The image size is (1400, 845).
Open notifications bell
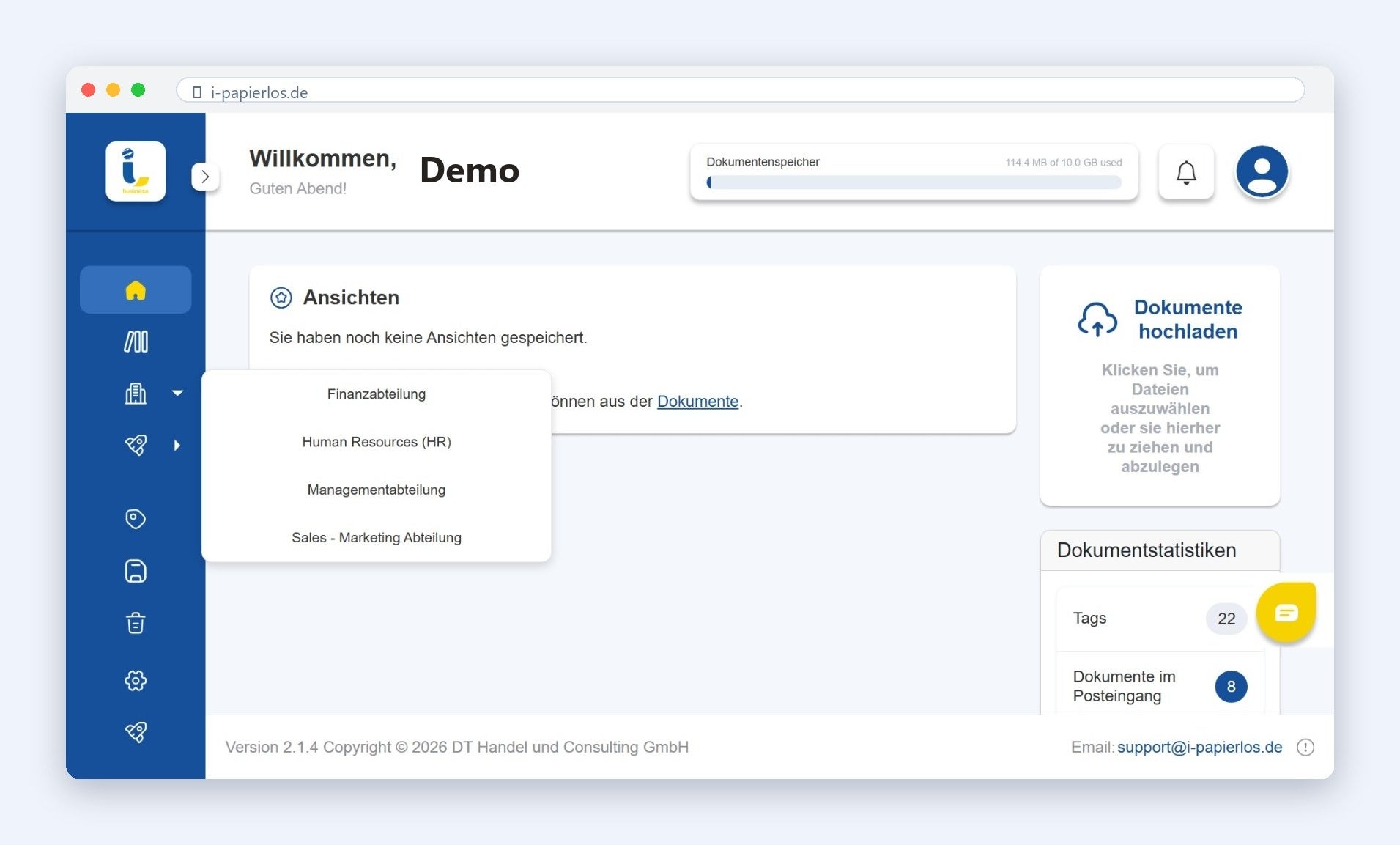tap(1186, 172)
